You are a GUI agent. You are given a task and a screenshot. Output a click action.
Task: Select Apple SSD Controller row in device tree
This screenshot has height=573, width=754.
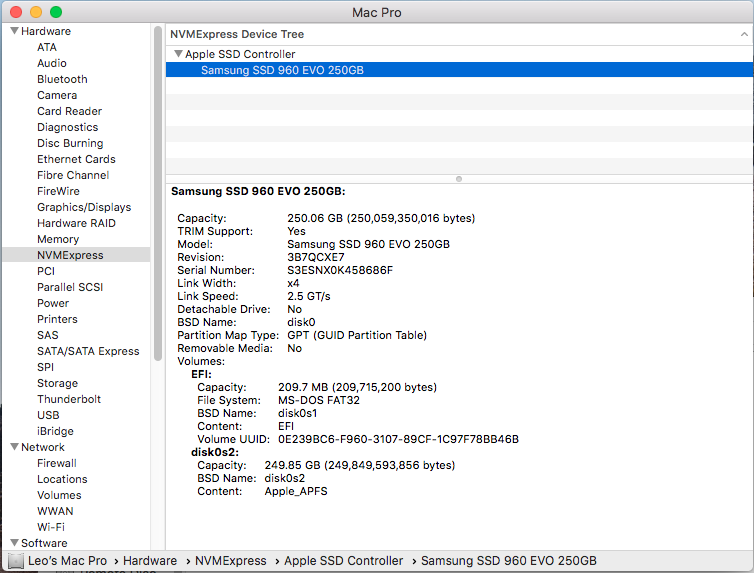point(459,54)
